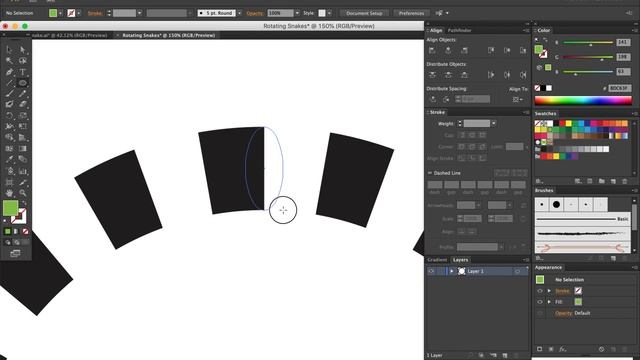Click horizontal align left icon
Viewport: 640px width, 360px height.
(x=432, y=50)
